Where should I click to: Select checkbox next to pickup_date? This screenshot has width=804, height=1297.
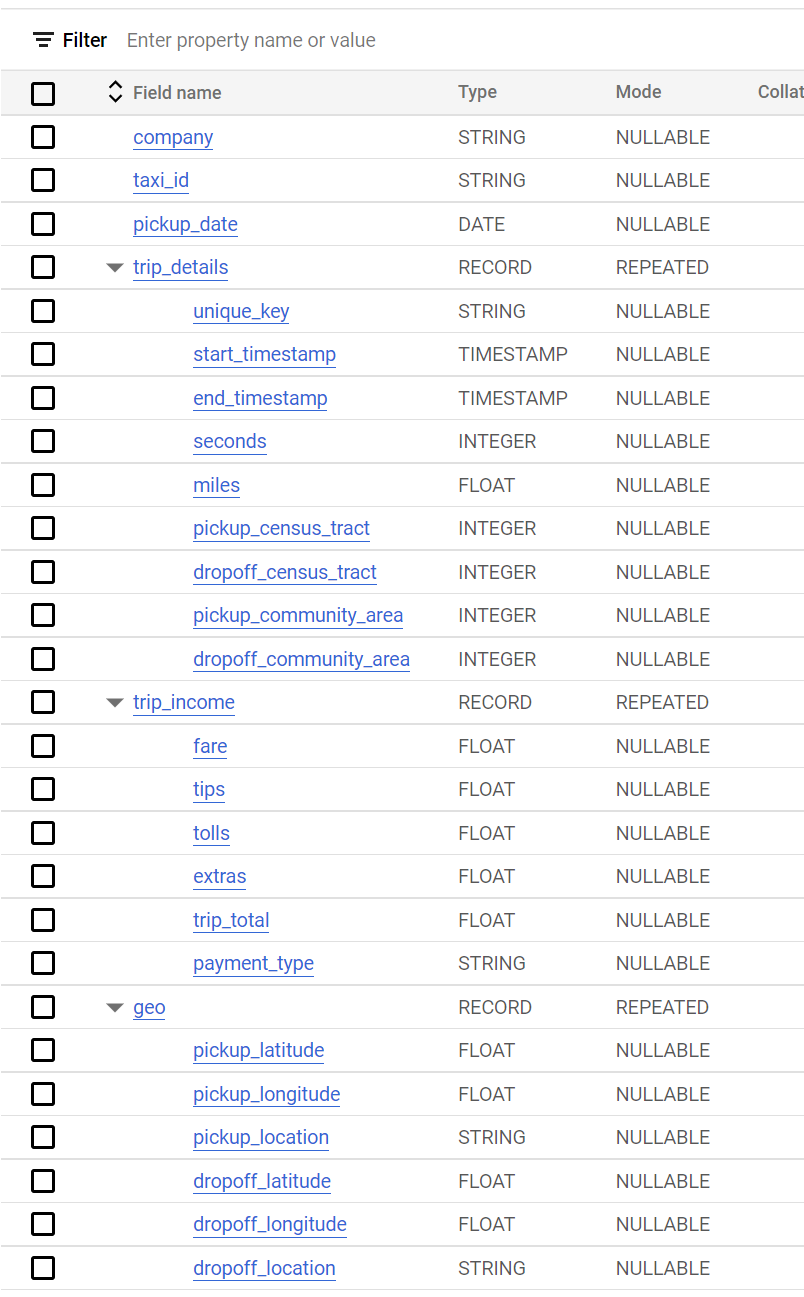coord(43,224)
